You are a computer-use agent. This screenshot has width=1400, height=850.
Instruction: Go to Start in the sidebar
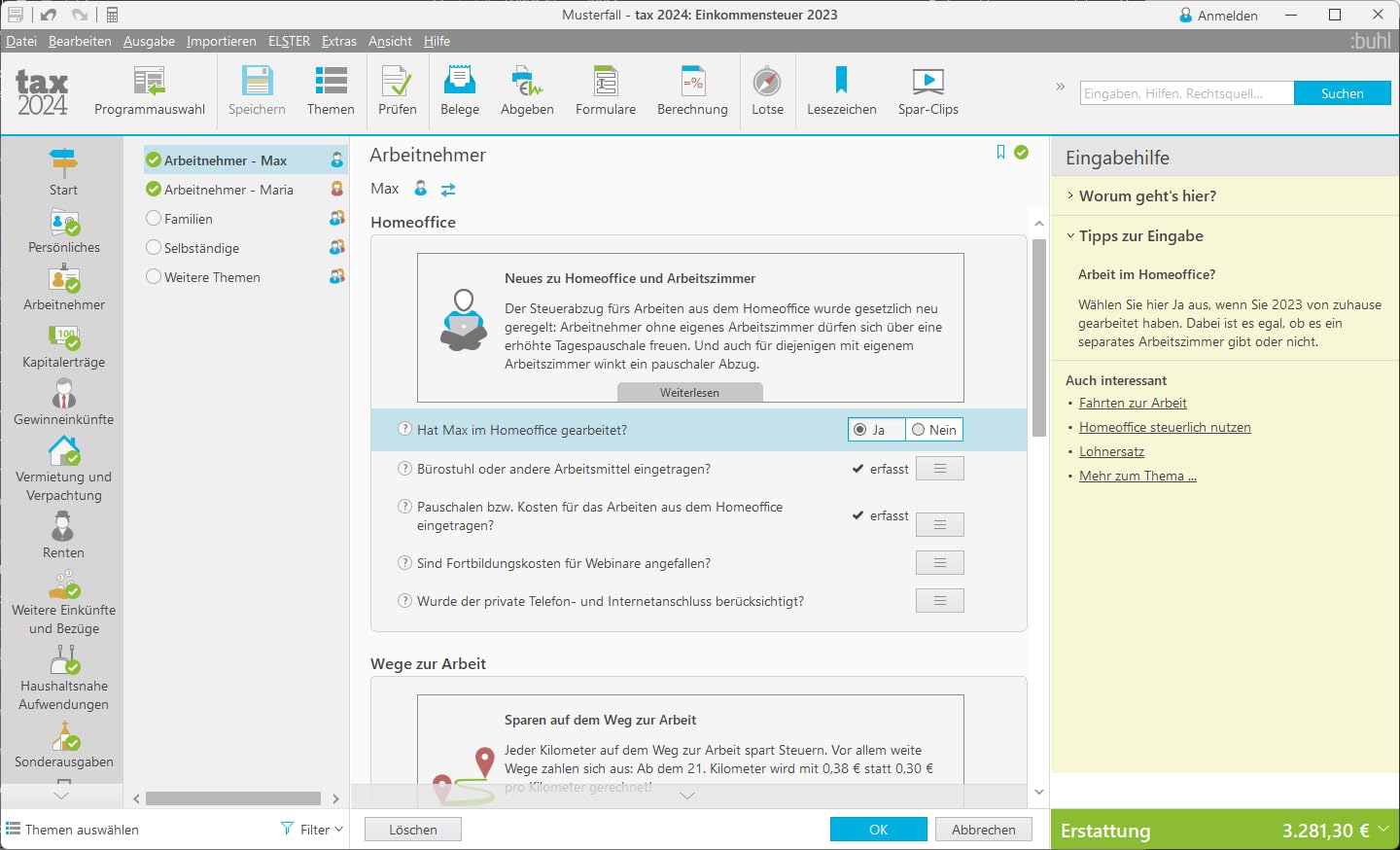coord(63,172)
